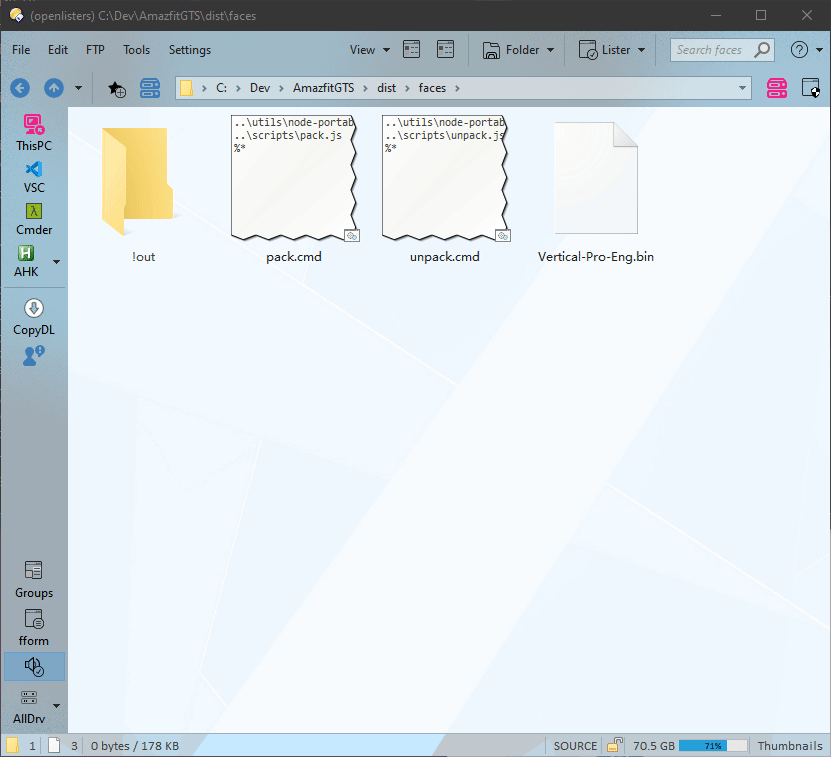Go up to the parent folder

coord(54,89)
